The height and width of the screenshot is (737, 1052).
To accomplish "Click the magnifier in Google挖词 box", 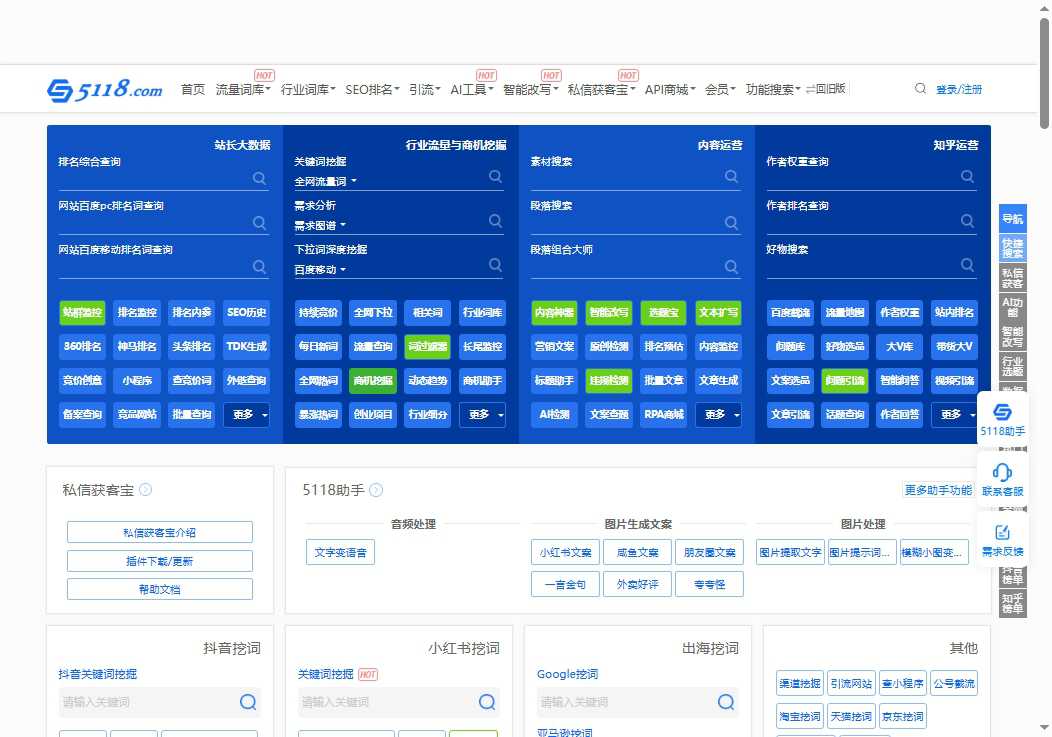I will (725, 702).
